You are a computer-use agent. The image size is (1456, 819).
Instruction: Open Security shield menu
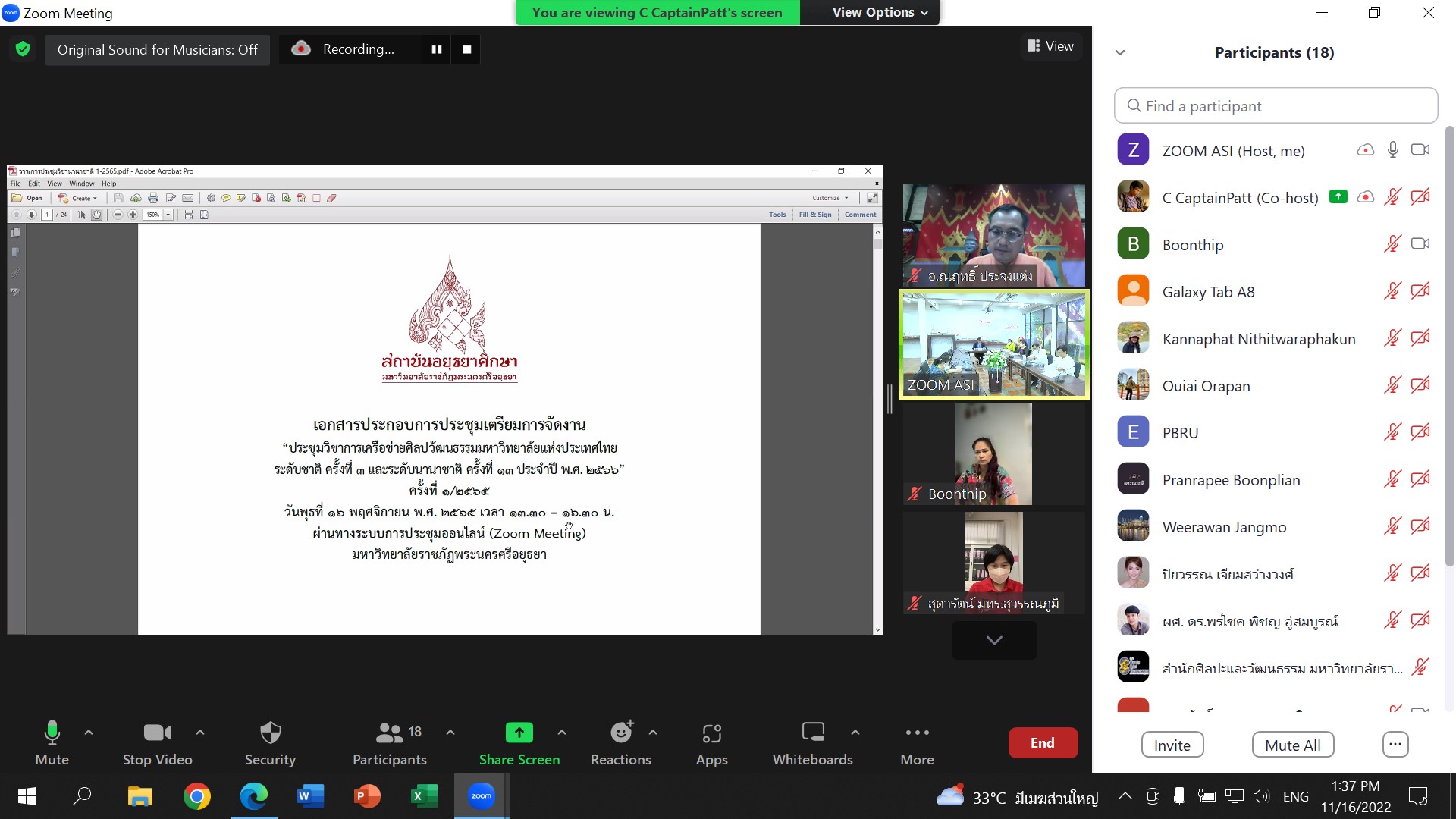270,743
